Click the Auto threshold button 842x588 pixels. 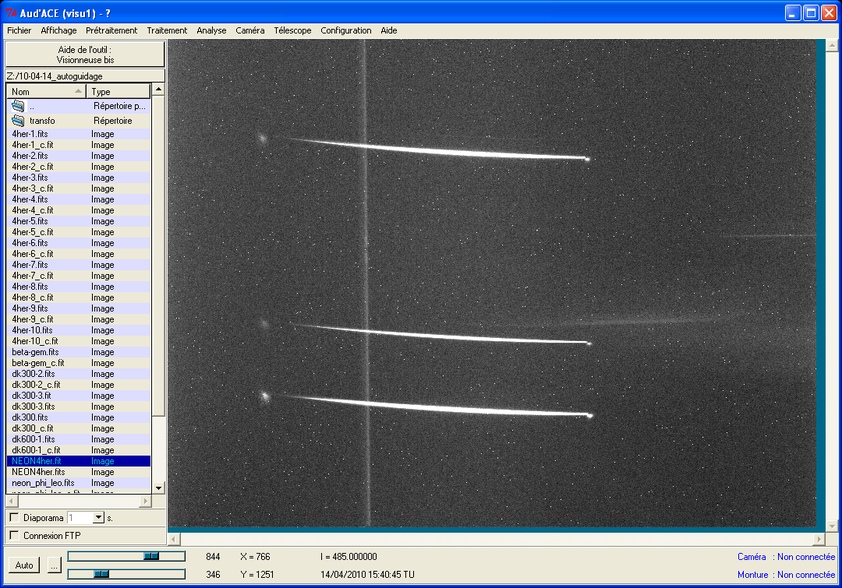point(24,565)
